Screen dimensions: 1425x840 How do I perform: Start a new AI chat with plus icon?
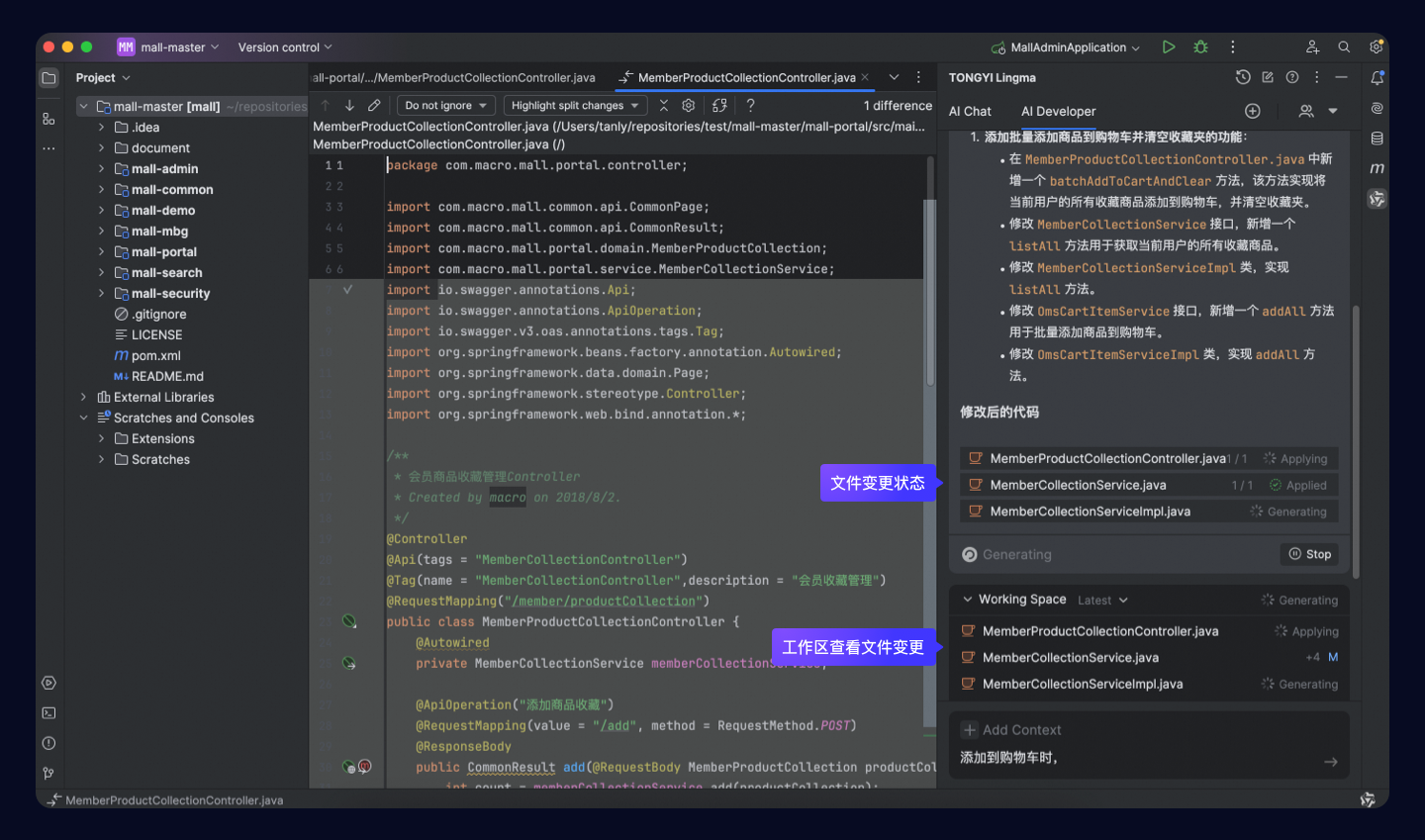[1253, 111]
